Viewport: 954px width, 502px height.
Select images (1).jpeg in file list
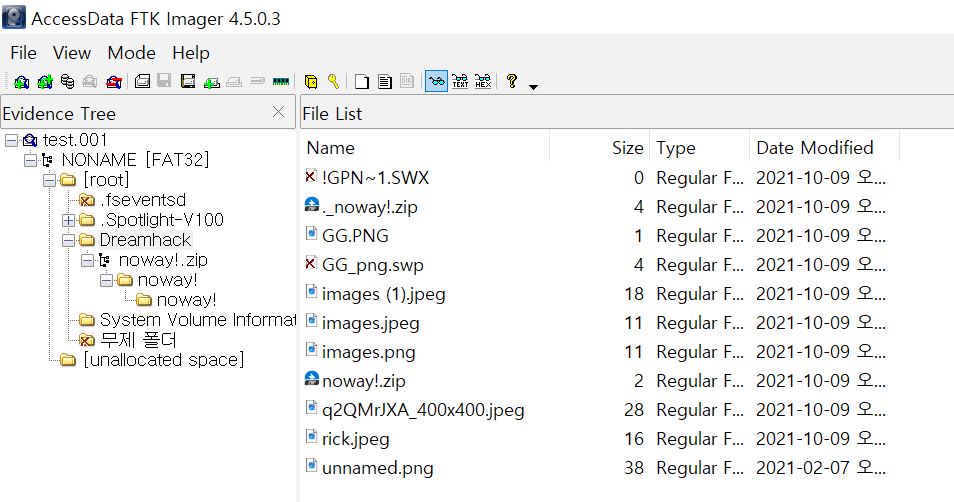point(384,294)
